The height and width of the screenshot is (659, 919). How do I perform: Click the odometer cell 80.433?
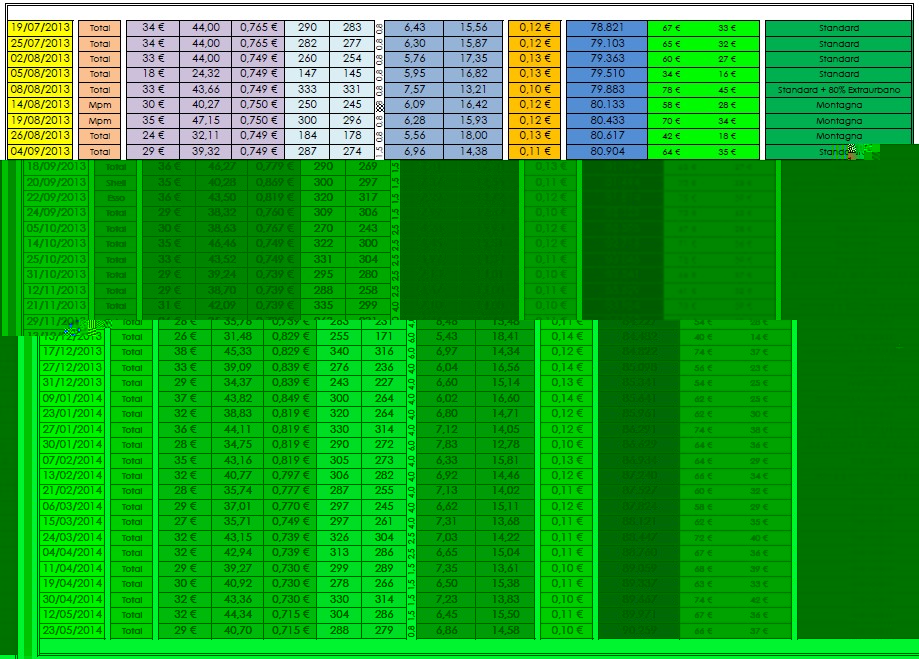click(x=607, y=121)
